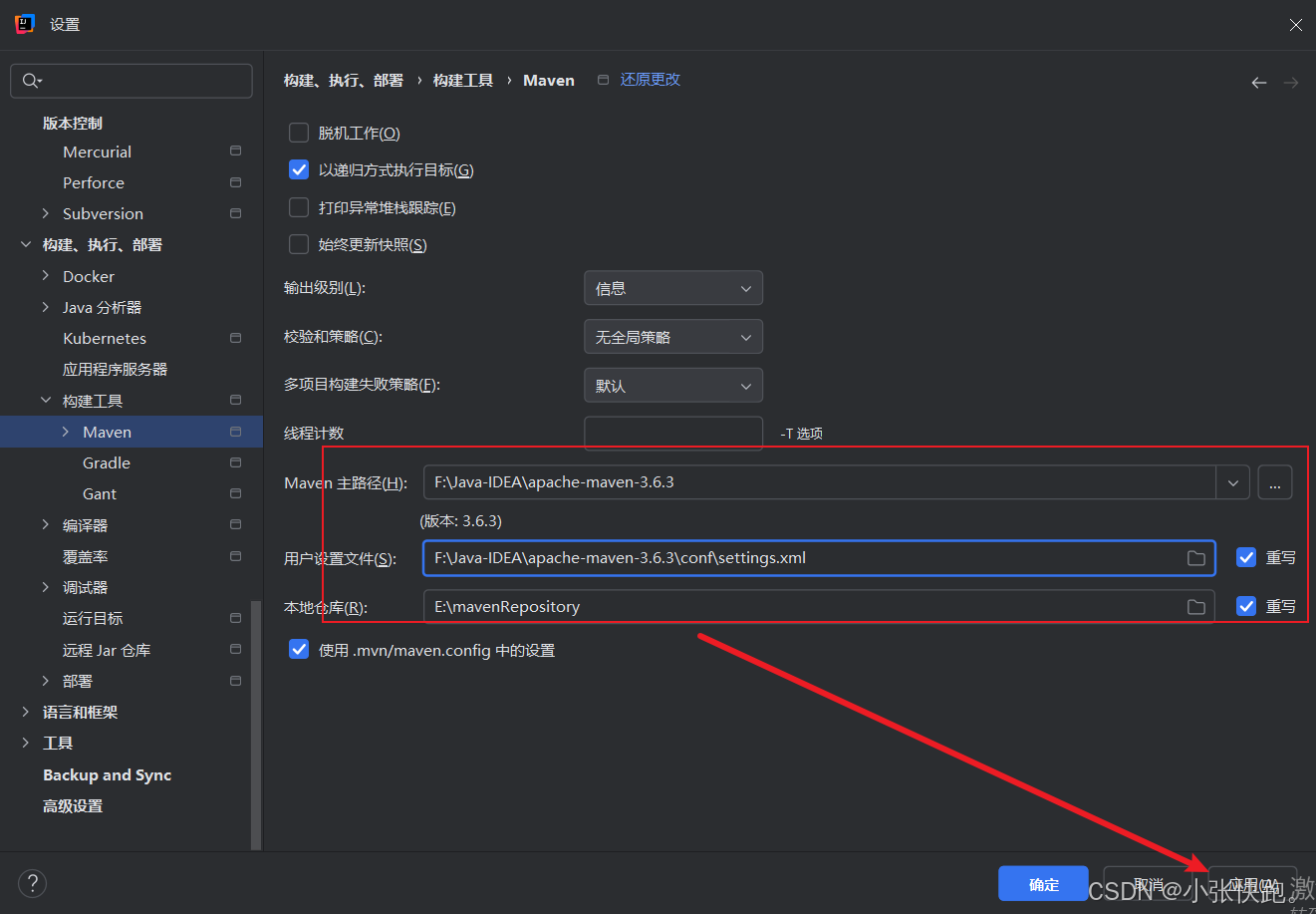The height and width of the screenshot is (914, 1316).
Task: Click the project-level icon next to Kubernetes
Action: tap(235, 338)
